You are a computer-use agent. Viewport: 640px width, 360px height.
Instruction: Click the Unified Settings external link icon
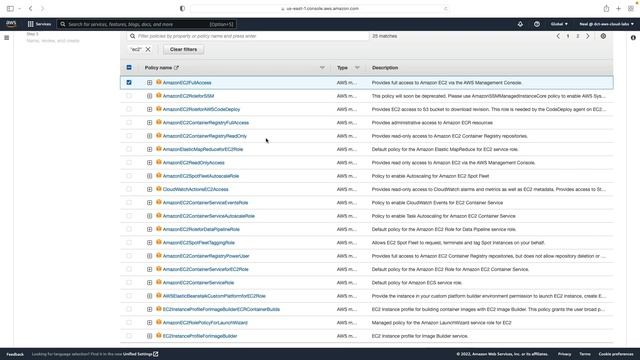click(156, 354)
